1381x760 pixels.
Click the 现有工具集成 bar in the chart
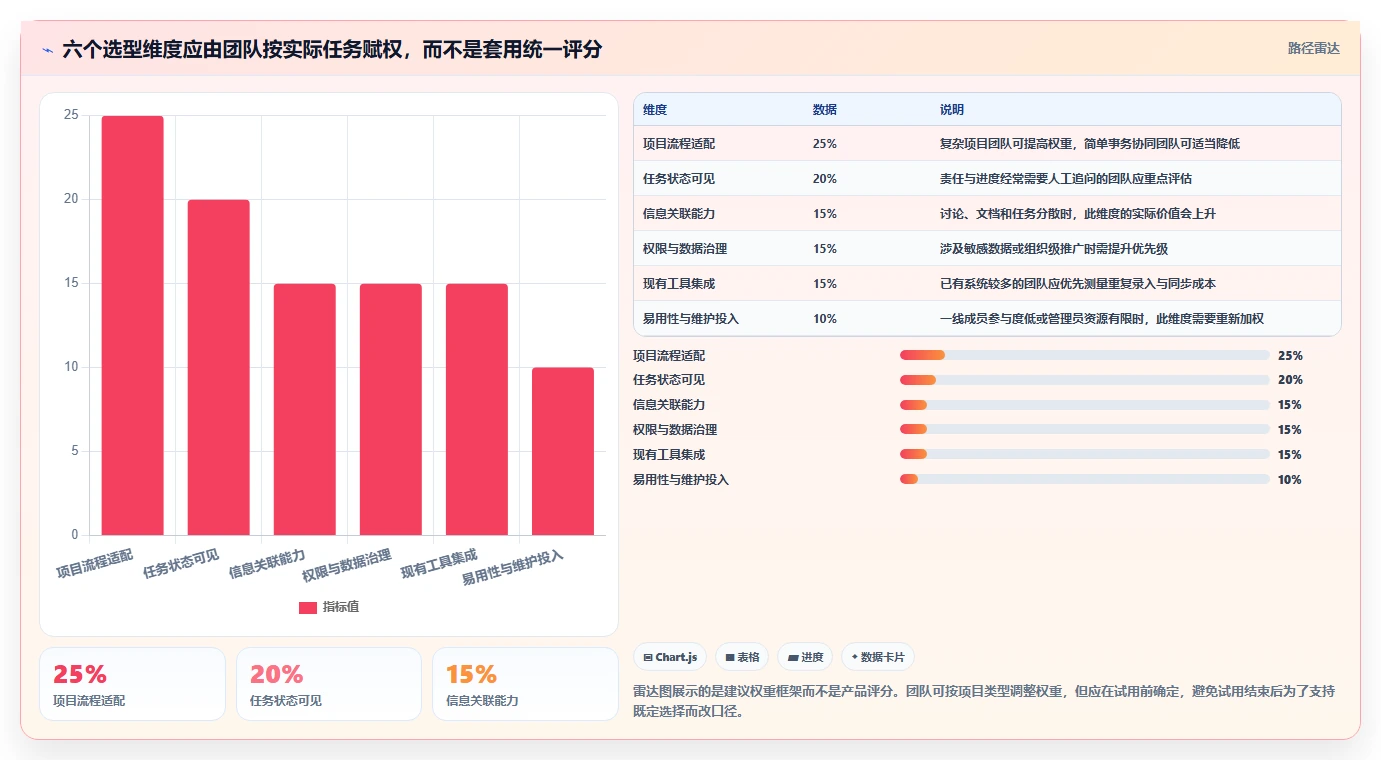point(476,409)
